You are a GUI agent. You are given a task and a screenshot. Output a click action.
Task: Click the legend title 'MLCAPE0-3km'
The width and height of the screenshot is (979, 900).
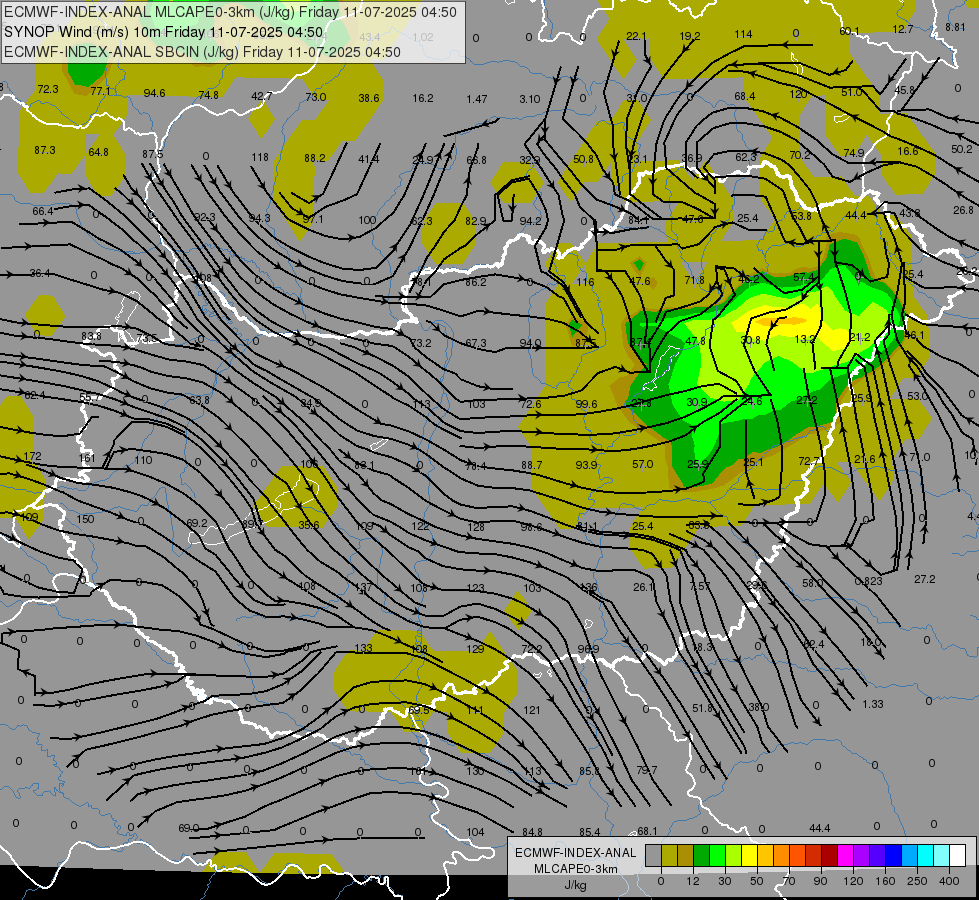pyautogui.click(x=575, y=869)
